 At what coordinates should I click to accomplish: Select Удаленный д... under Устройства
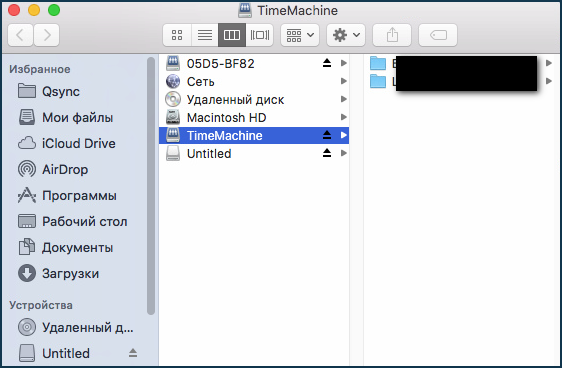pyautogui.click(x=76, y=327)
